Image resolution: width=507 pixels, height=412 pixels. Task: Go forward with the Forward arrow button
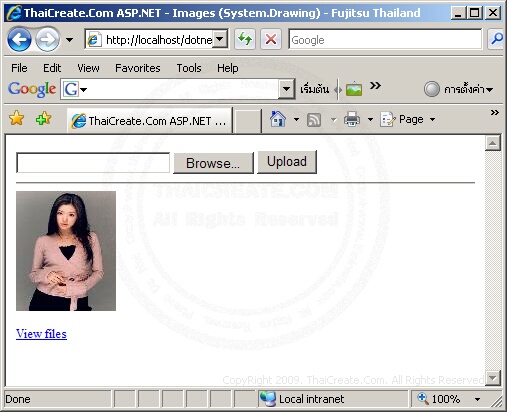pyautogui.click(x=47, y=40)
